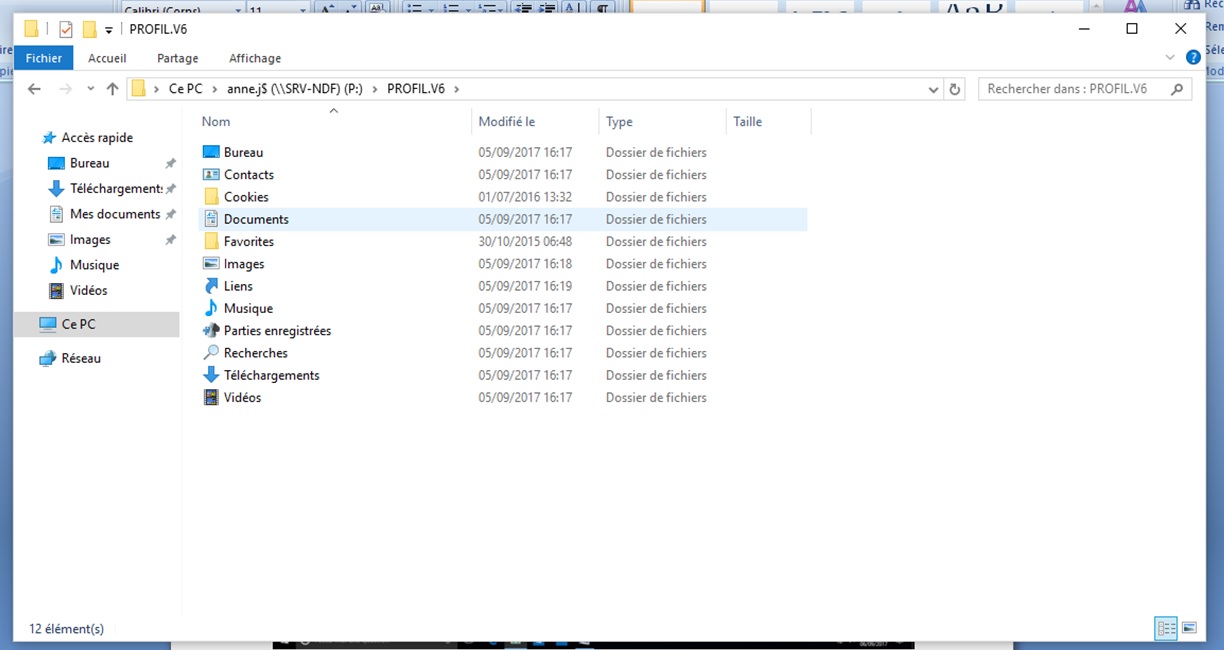The width and height of the screenshot is (1224, 650).
Task: Open the Quick Access Toolbar customize dropdown
Action: point(109,30)
